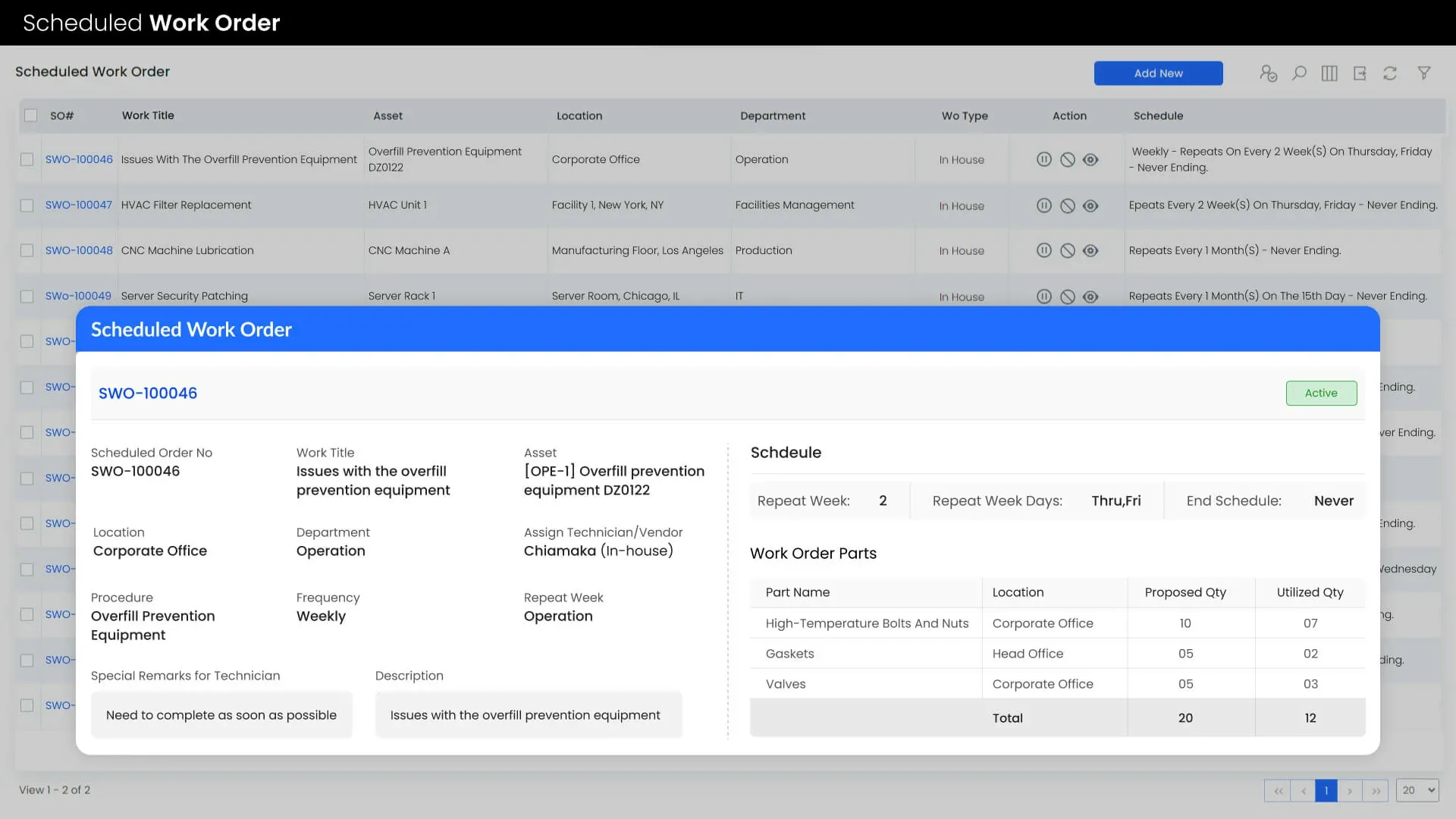
Task: Sort by the Work Title column header
Action: [x=148, y=115]
